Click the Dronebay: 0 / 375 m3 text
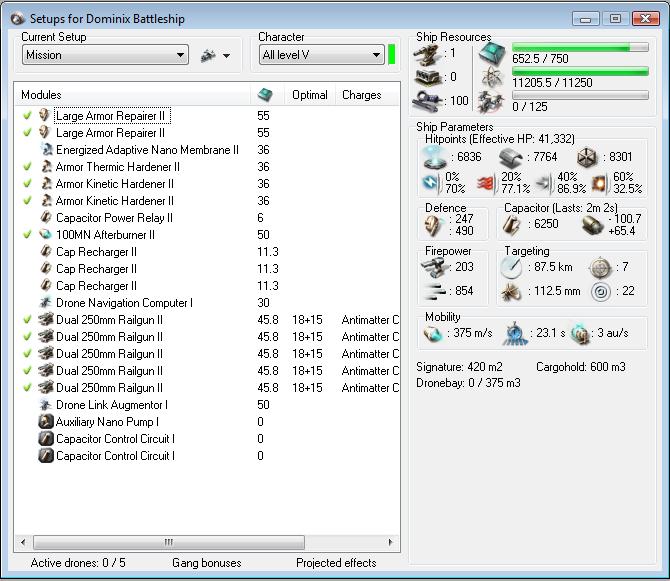This screenshot has width=670, height=581. click(x=468, y=383)
